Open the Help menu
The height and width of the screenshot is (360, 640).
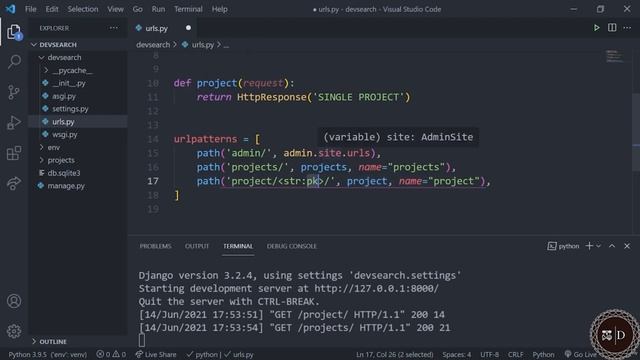tap(220, 9)
